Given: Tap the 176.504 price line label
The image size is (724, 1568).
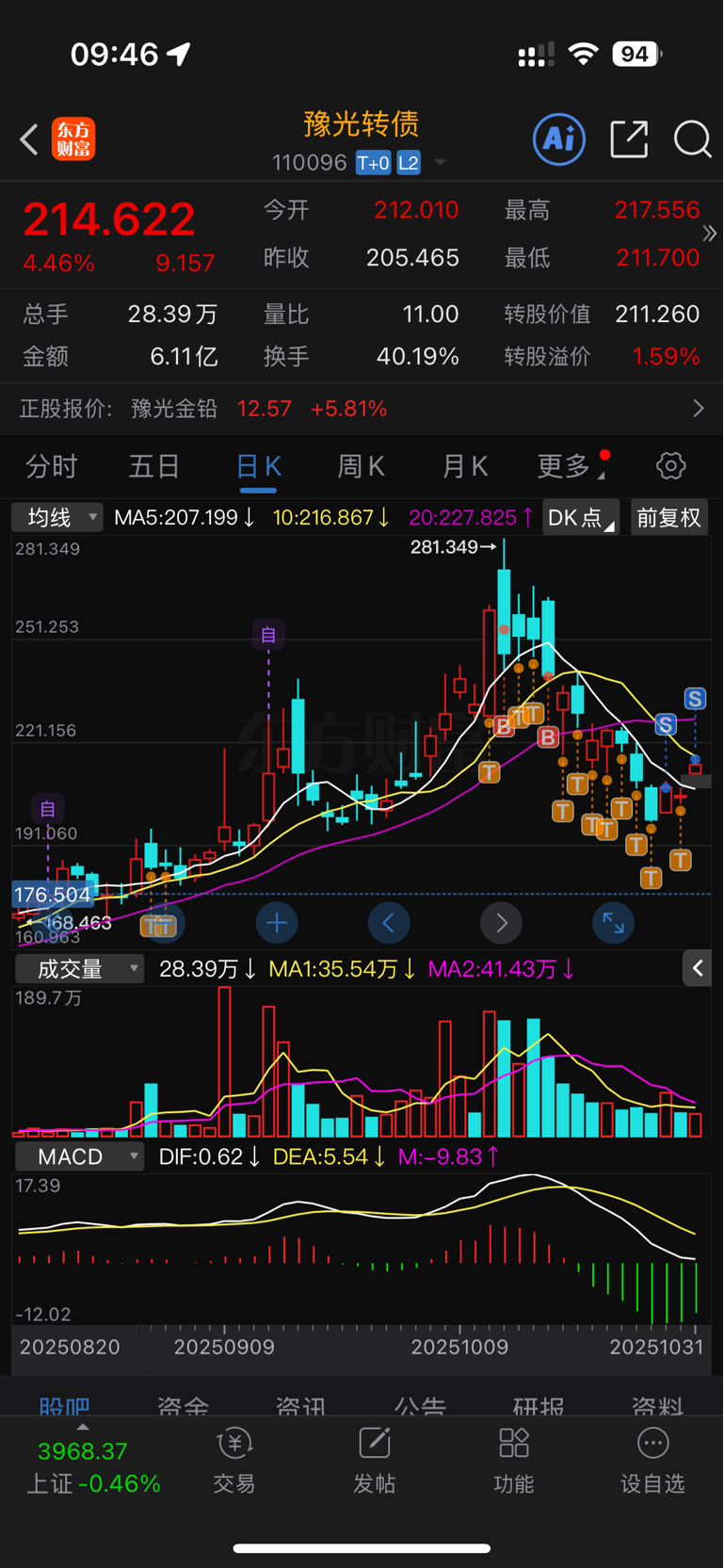Looking at the screenshot, I should pos(53,895).
